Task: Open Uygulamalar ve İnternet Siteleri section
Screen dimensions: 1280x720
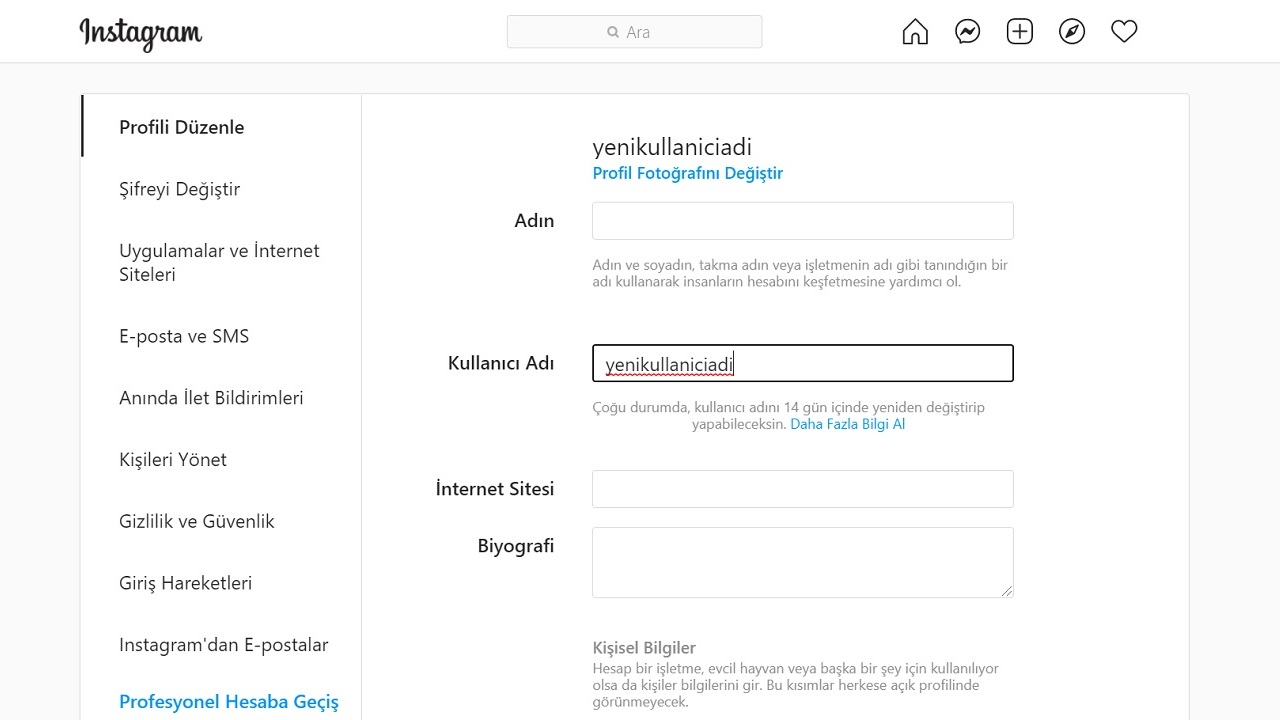Action: (x=221, y=262)
